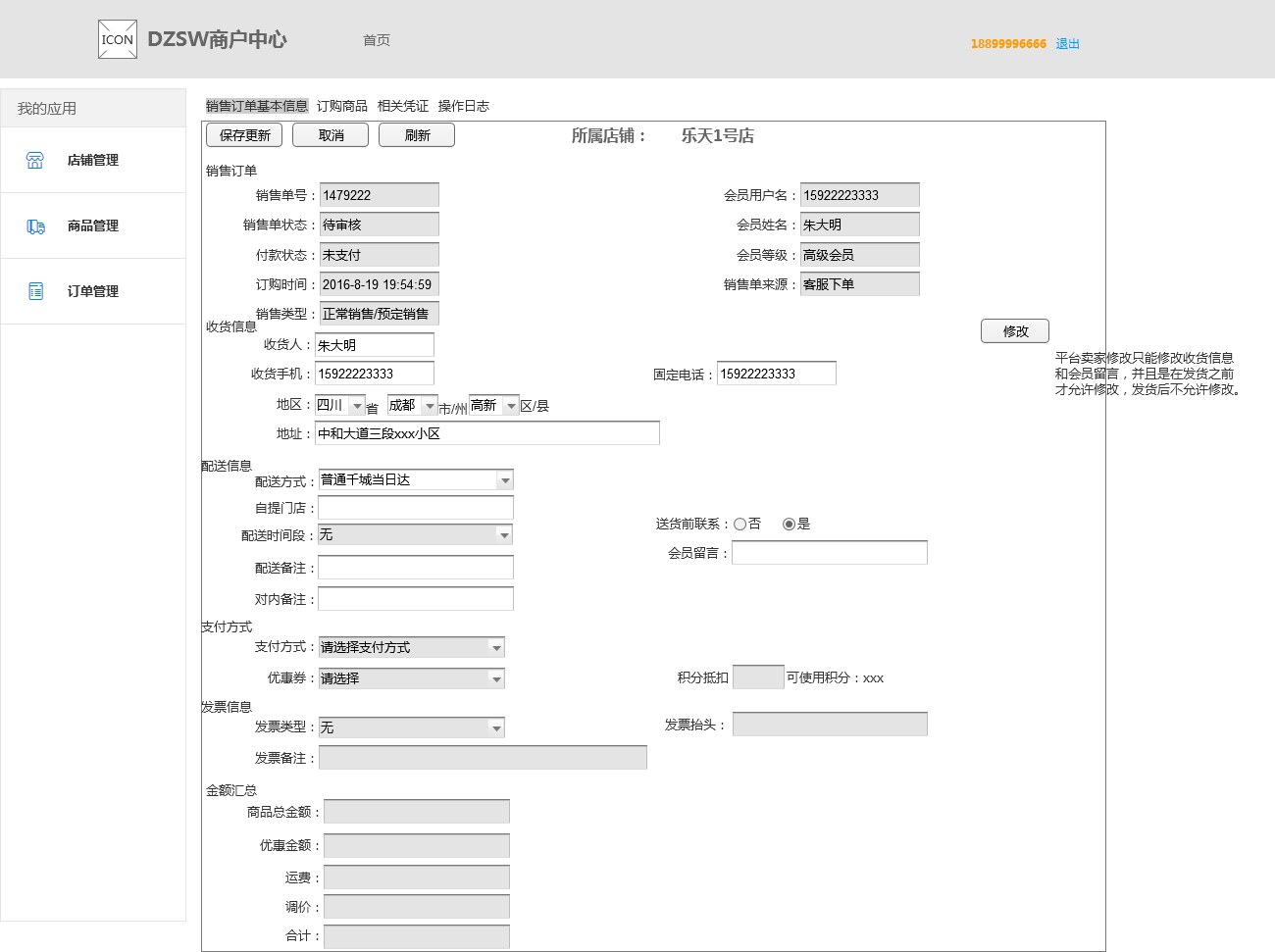The width and height of the screenshot is (1275, 952).
Task: Open the 支付方式 payment dropdown
Action: [412, 647]
